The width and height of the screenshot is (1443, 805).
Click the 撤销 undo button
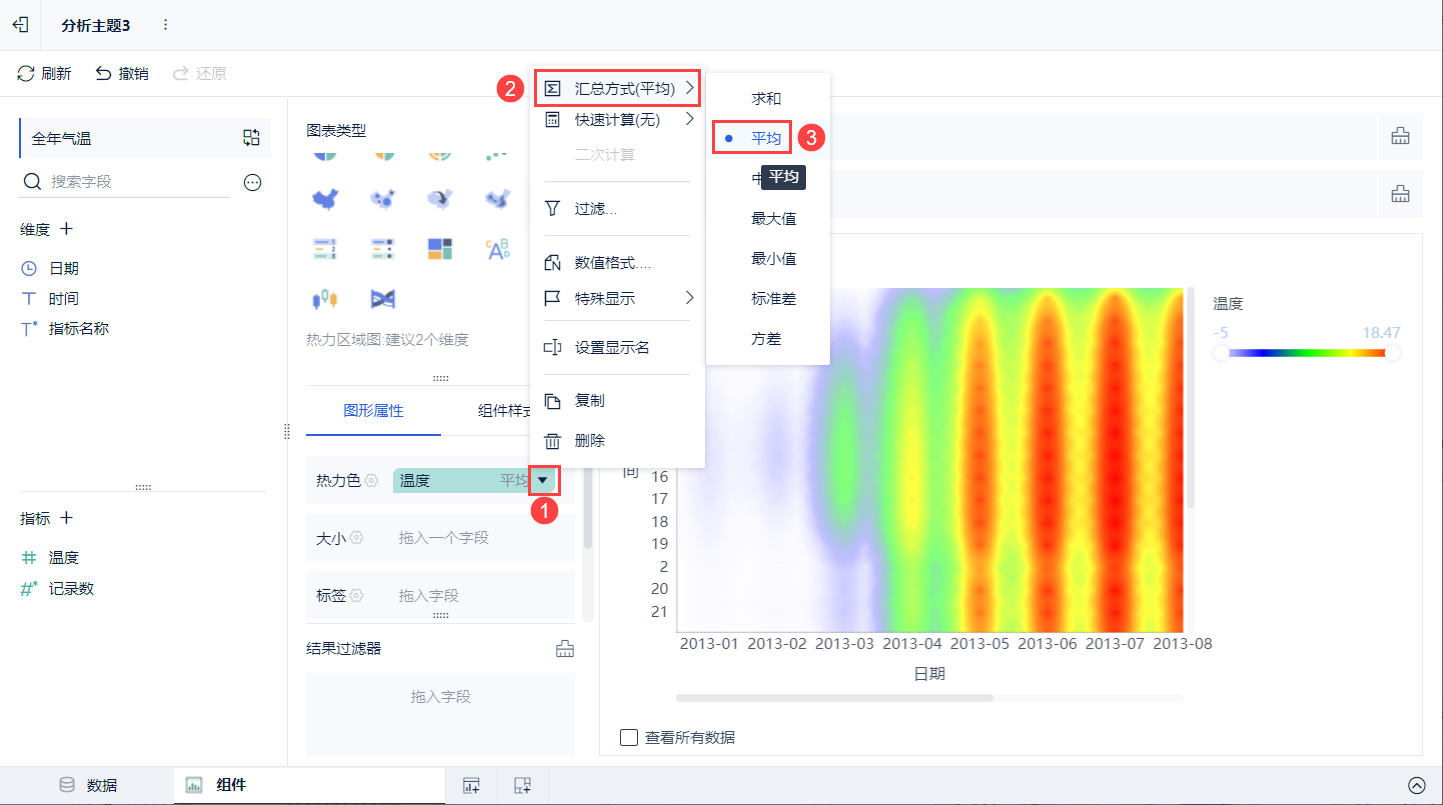[x=122, y=73]
